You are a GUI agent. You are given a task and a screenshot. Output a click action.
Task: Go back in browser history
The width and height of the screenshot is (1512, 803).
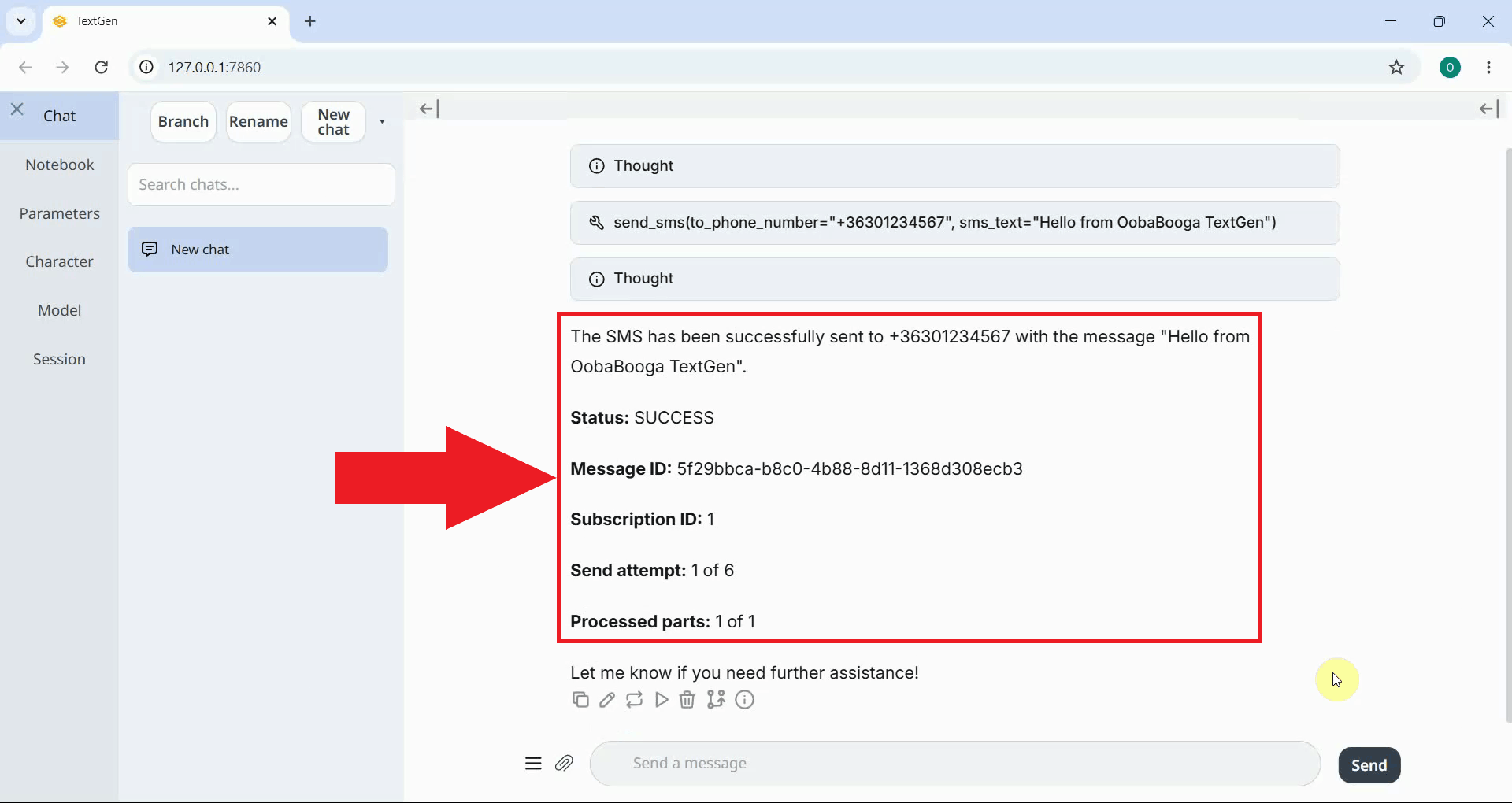click(x=25, y=67)
